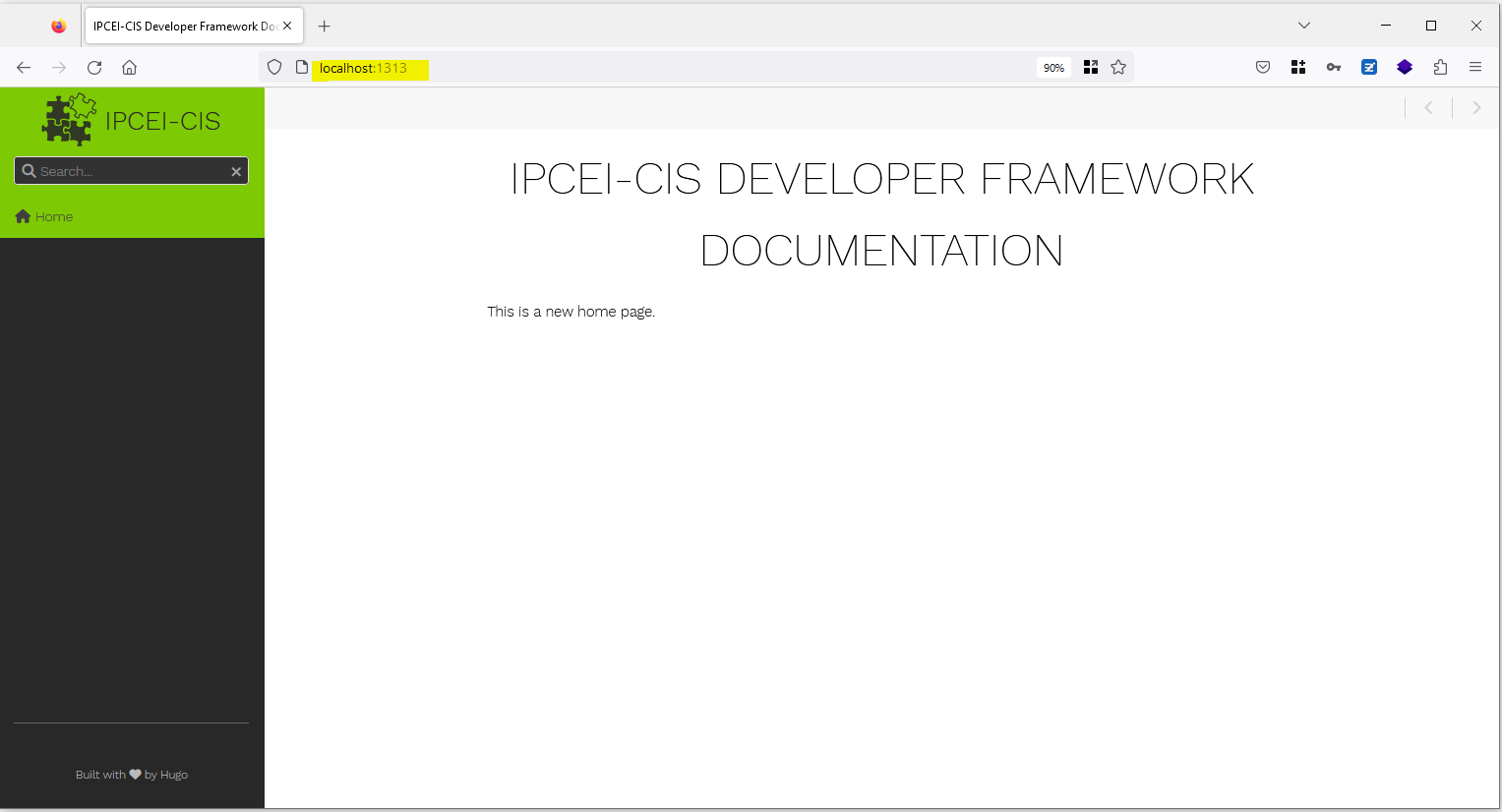The image size is (1502, 812).
Task: Reload the current page
Action: [x=94, y=68]
